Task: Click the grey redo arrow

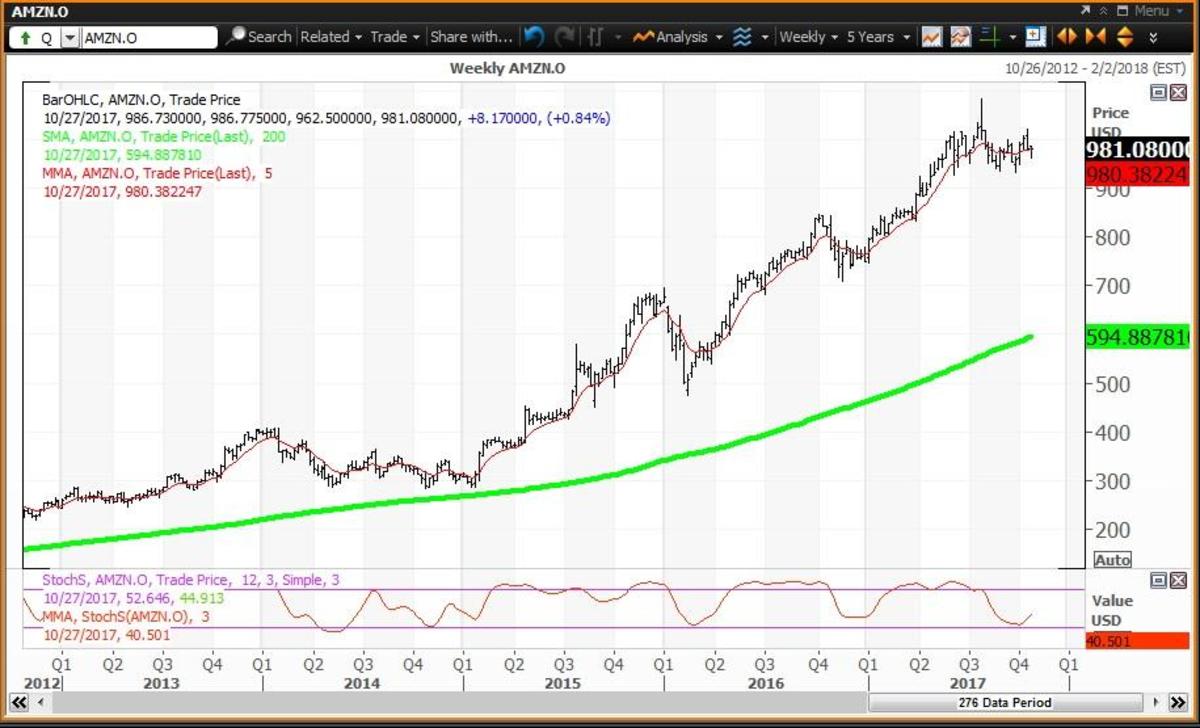Action: coord(565,37)
